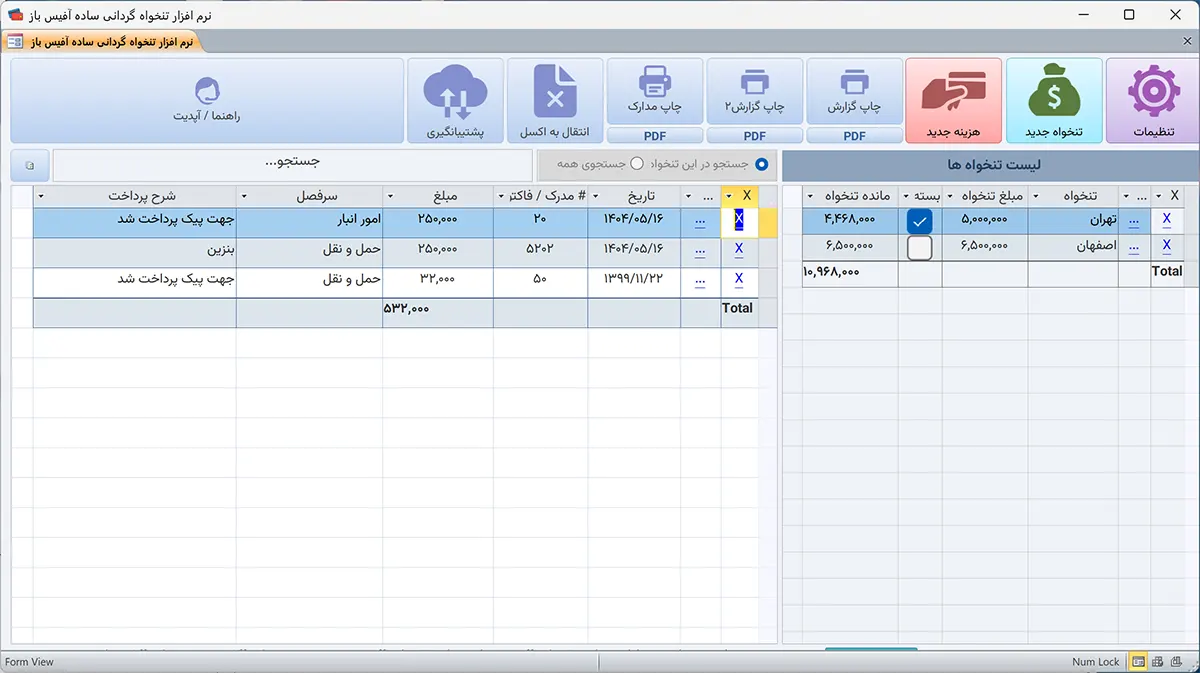Switch to Form View icon in status bar

pos(1138,662)
